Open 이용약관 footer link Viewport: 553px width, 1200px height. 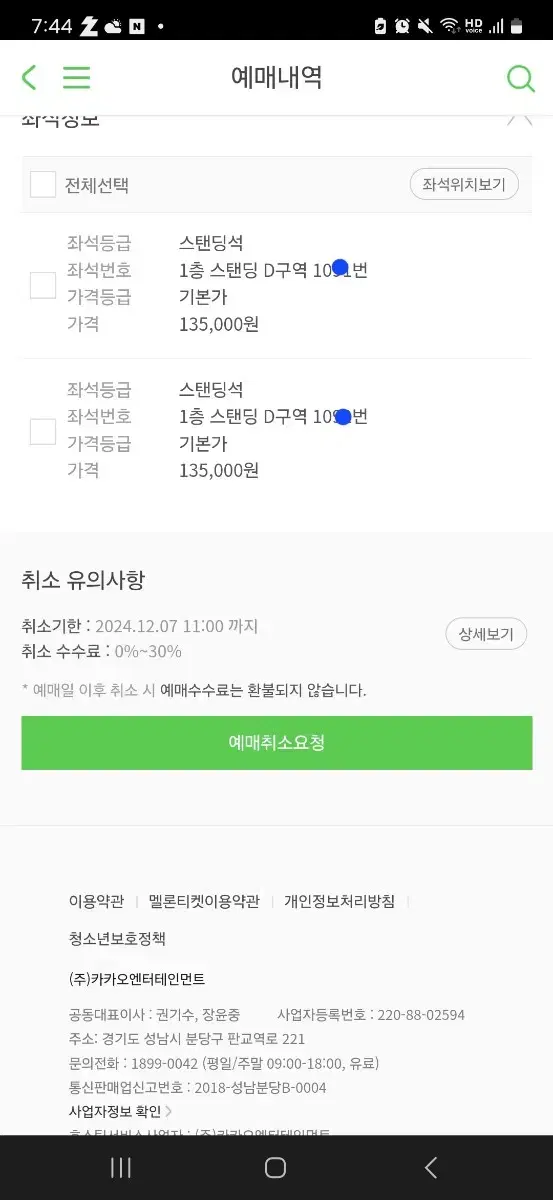[x=96, y=901]
